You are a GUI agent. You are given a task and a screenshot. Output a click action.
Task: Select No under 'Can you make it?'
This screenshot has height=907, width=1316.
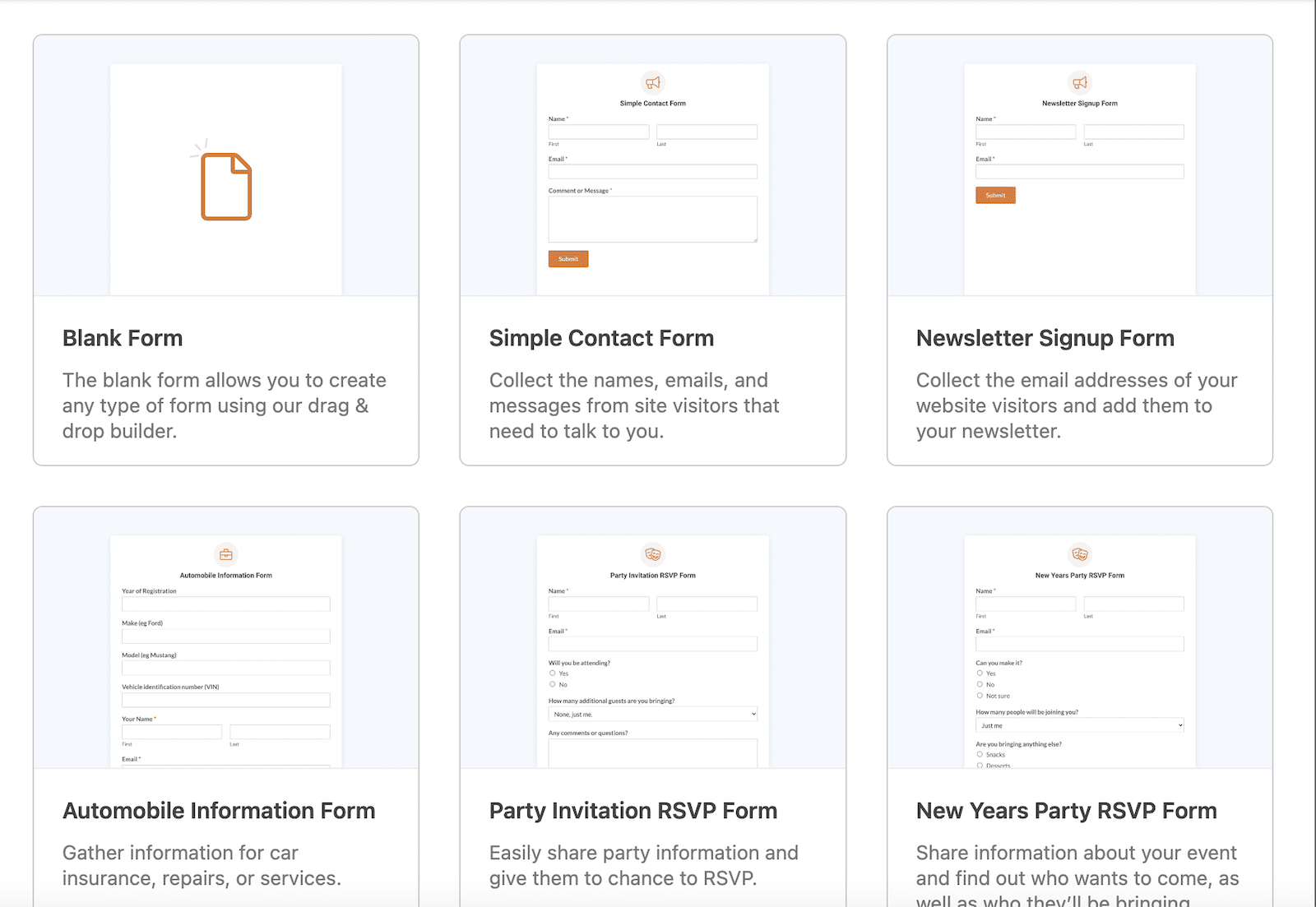pos(980,684)
